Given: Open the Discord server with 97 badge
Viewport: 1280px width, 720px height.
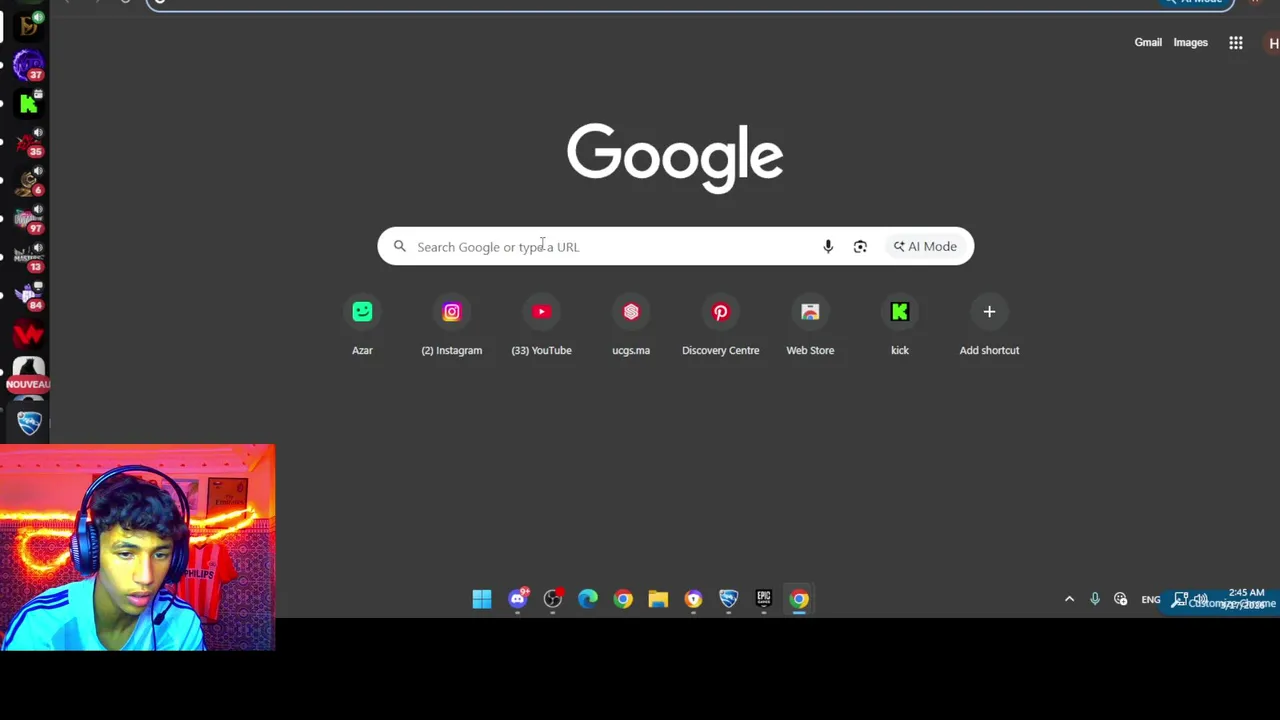Looking at the screenshot, I should [29, 219].
